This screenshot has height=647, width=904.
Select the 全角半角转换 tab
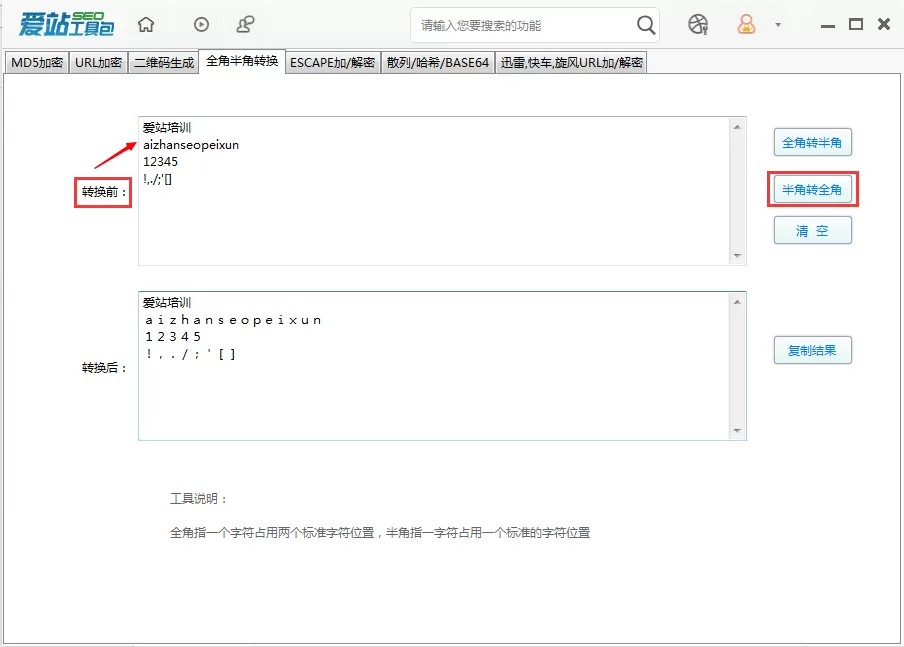click(242, 61)
